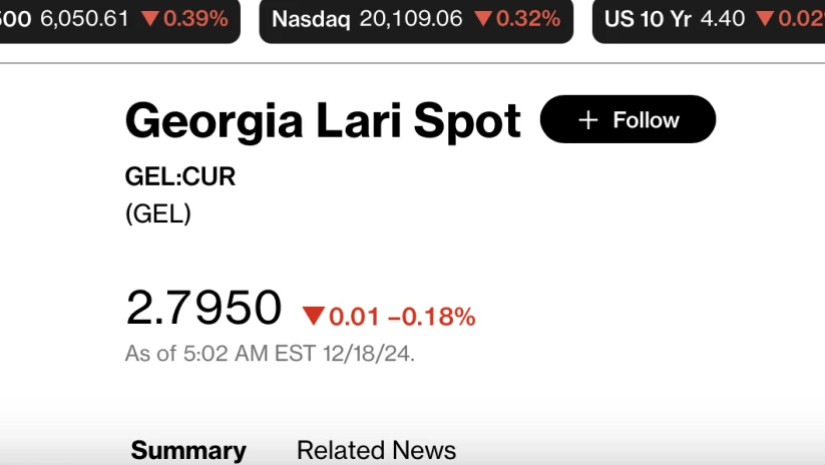
Task: Click the red down arrow before 0.39%
Action: [x=150, y=19]
